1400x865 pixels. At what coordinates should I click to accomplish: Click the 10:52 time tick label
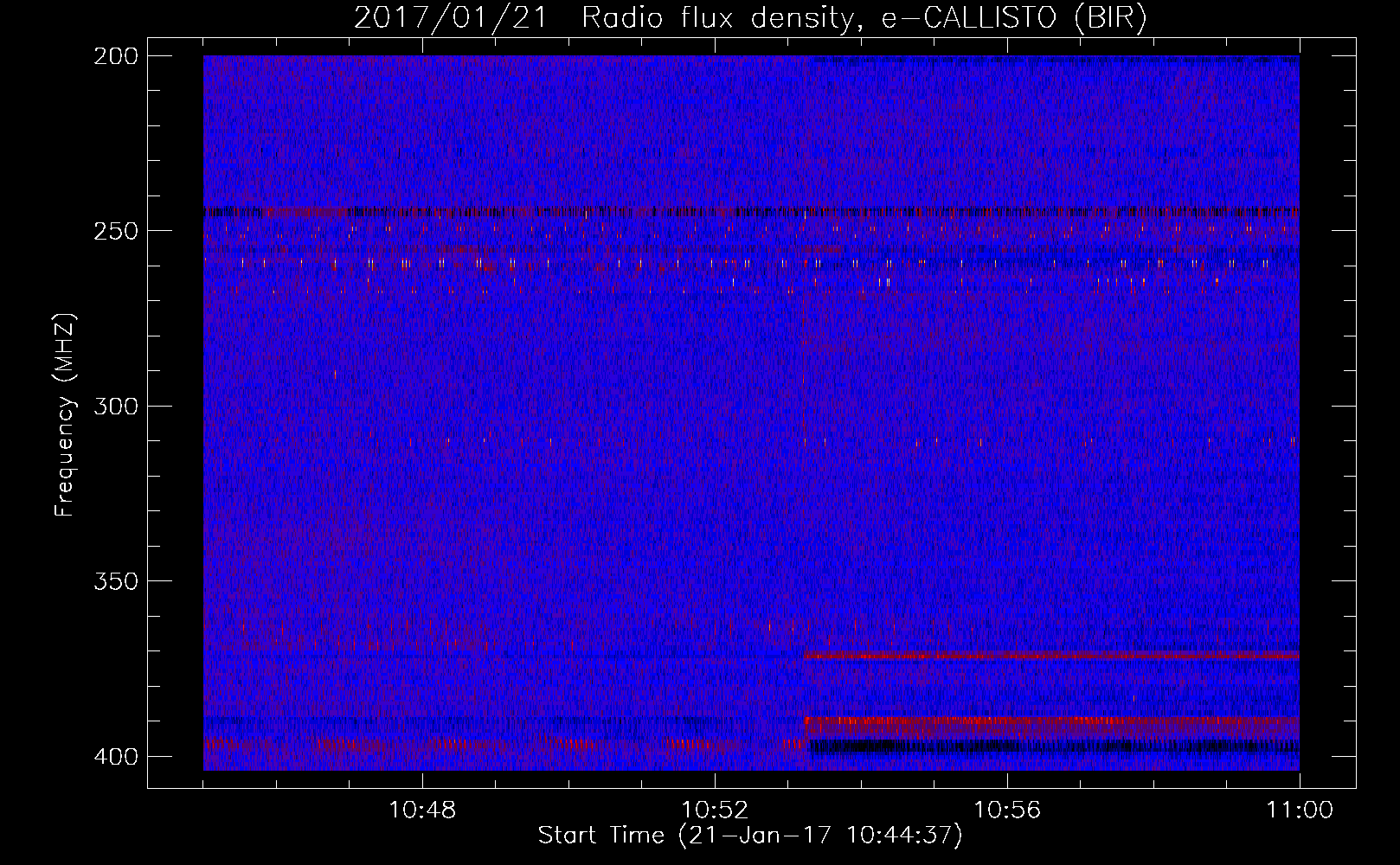[715, 811]
